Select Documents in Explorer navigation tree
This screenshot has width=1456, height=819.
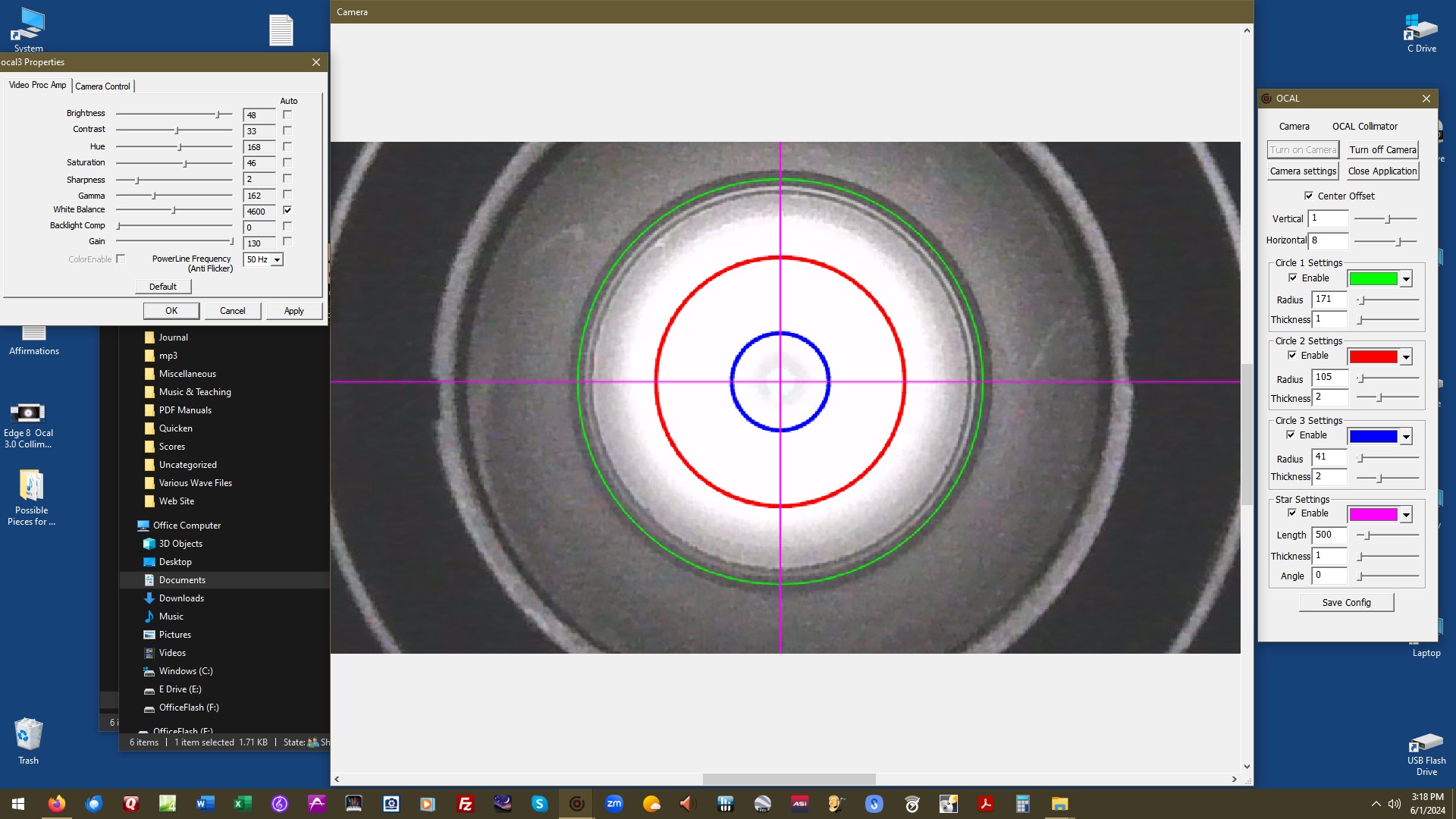182,580
